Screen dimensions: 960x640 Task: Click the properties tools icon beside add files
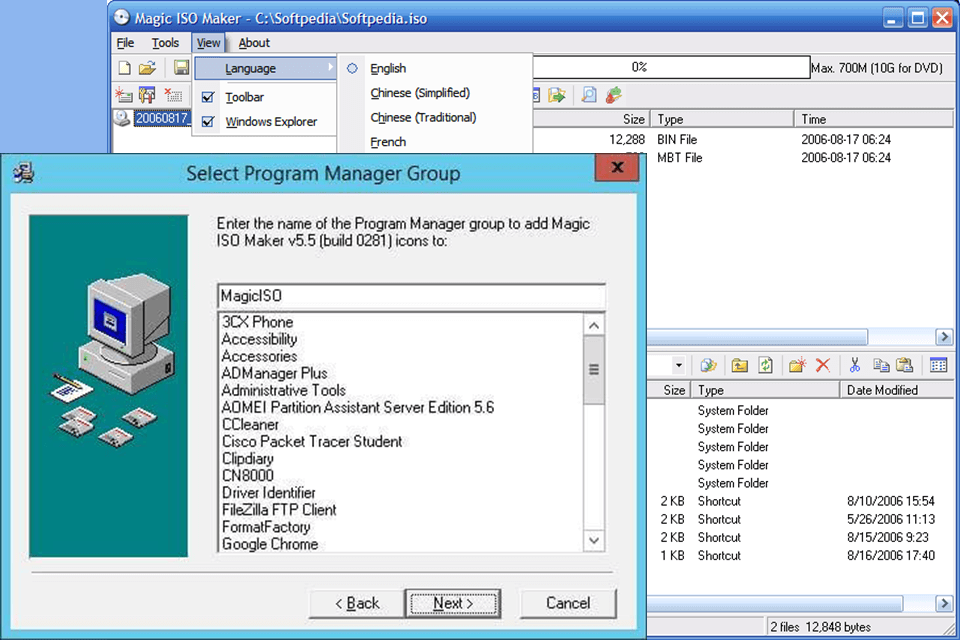coord(147,95)
